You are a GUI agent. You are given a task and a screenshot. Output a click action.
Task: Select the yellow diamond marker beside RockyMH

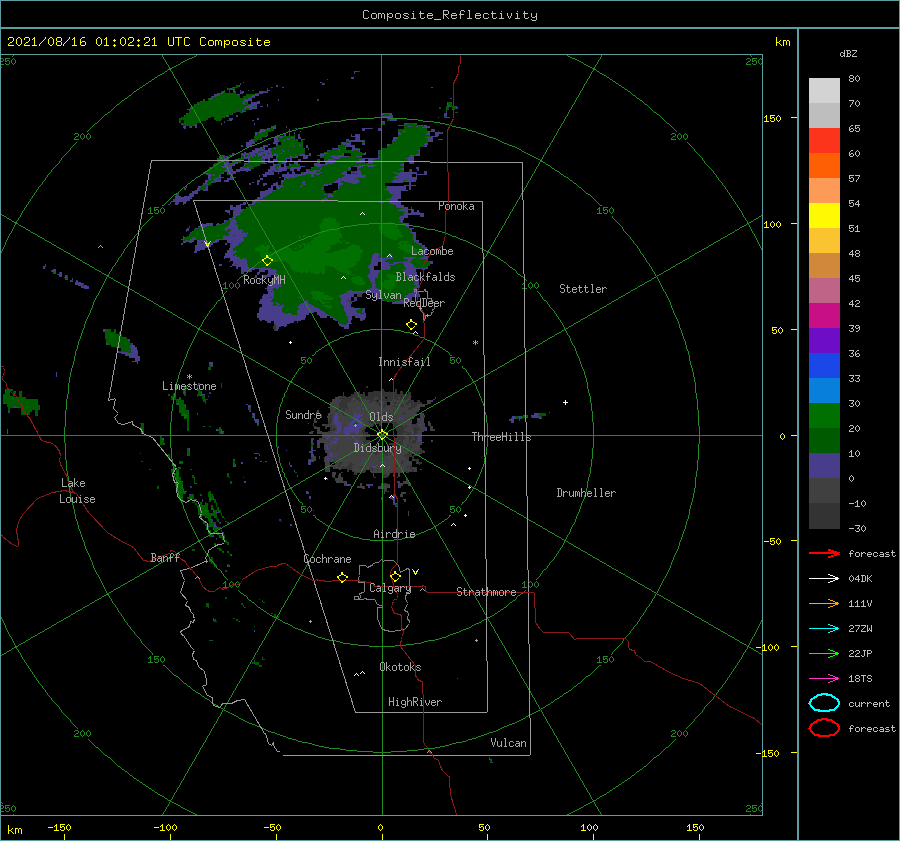267,261
